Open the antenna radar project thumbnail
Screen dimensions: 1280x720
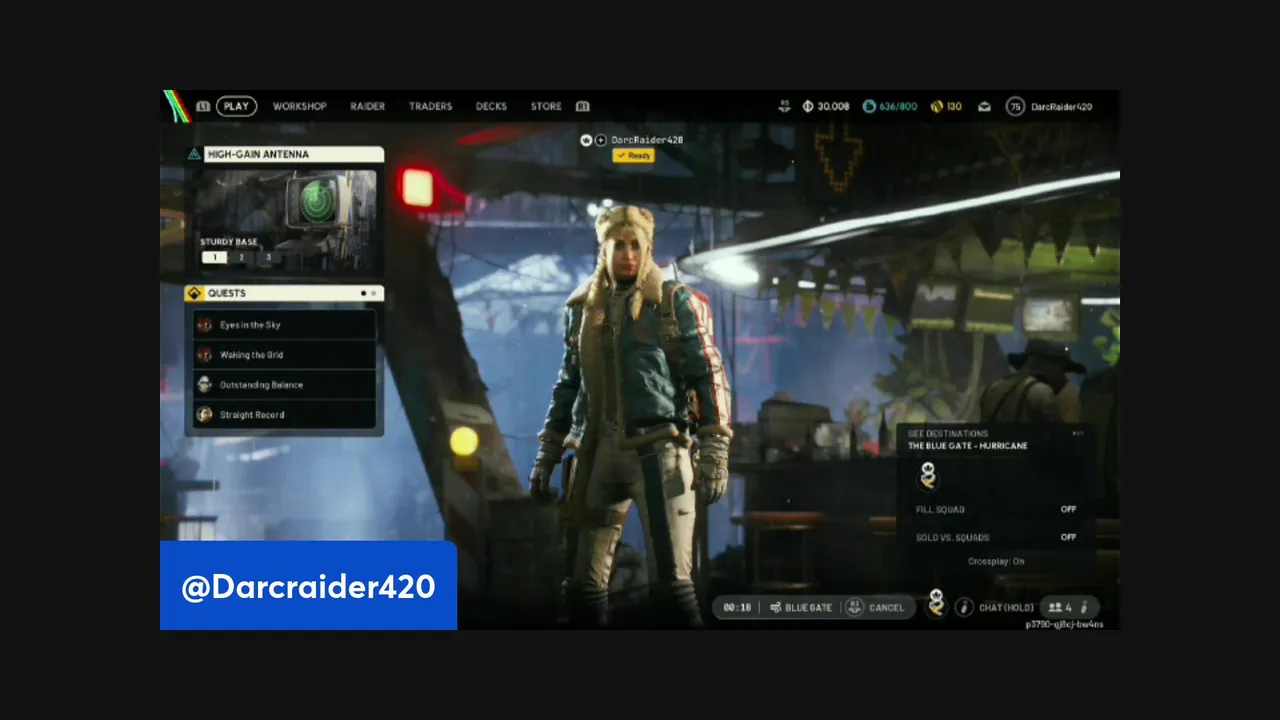pyautogui.click(x=286, y=221)
